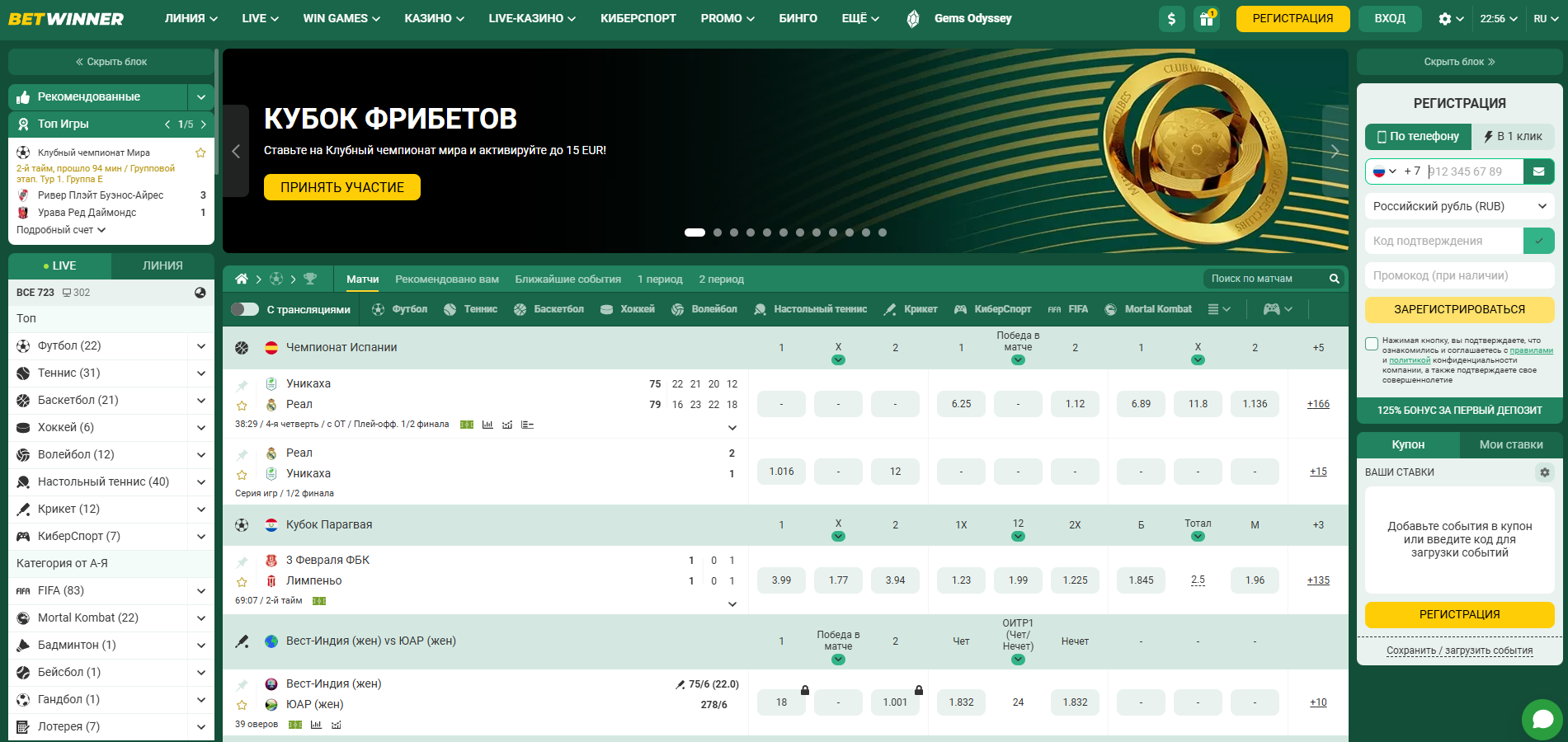
Task: Expand Подробный счет details
Action: tap(61, 230)
